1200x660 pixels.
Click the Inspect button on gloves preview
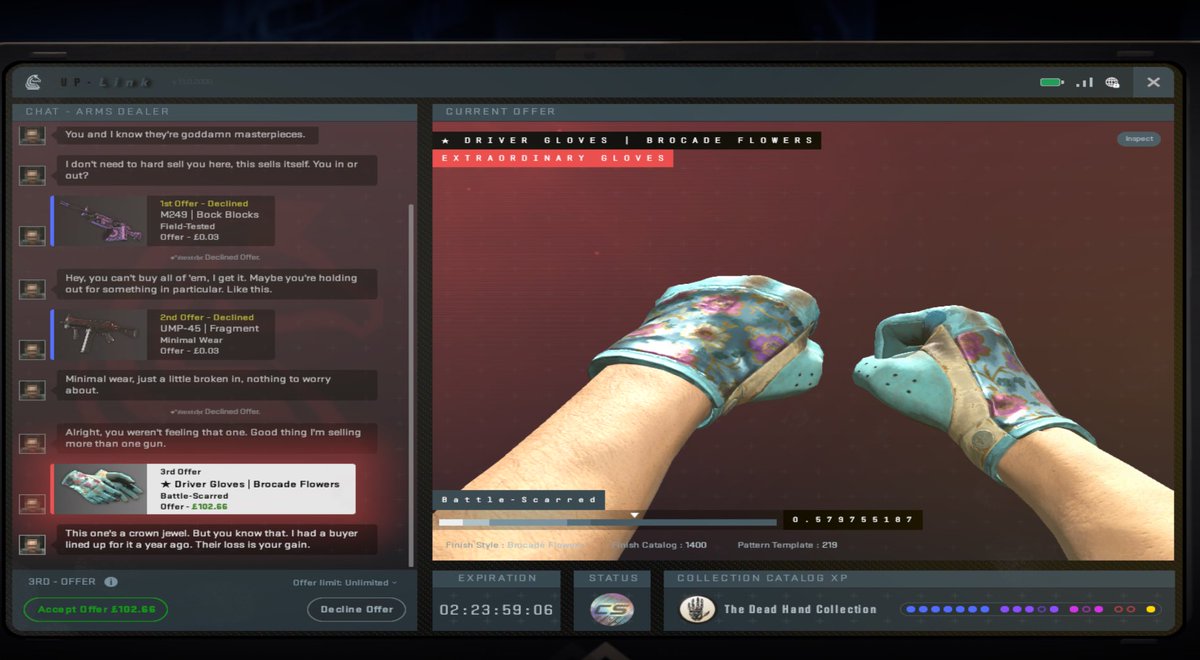(1139, 139)
